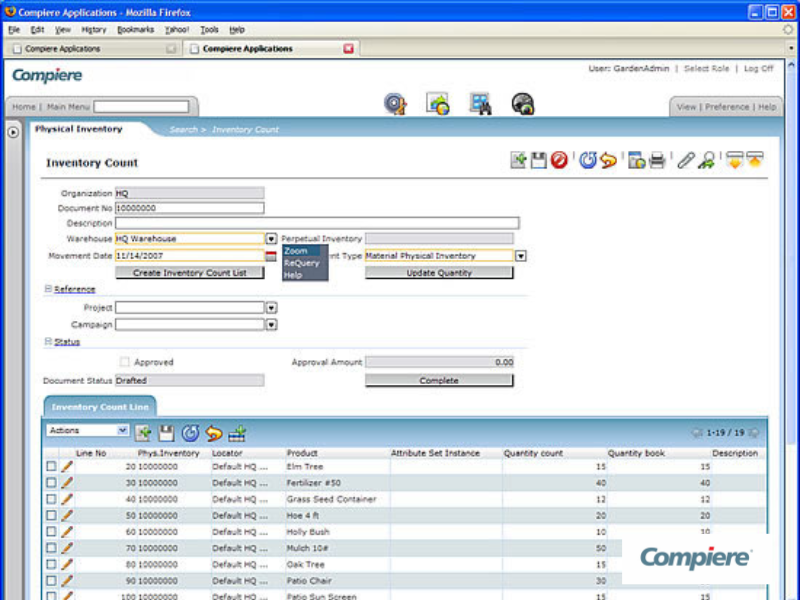This screenshot has height=600, width=800.
Task: Open attachments with the paperclip icon
Action: click(x=685, y=161)
